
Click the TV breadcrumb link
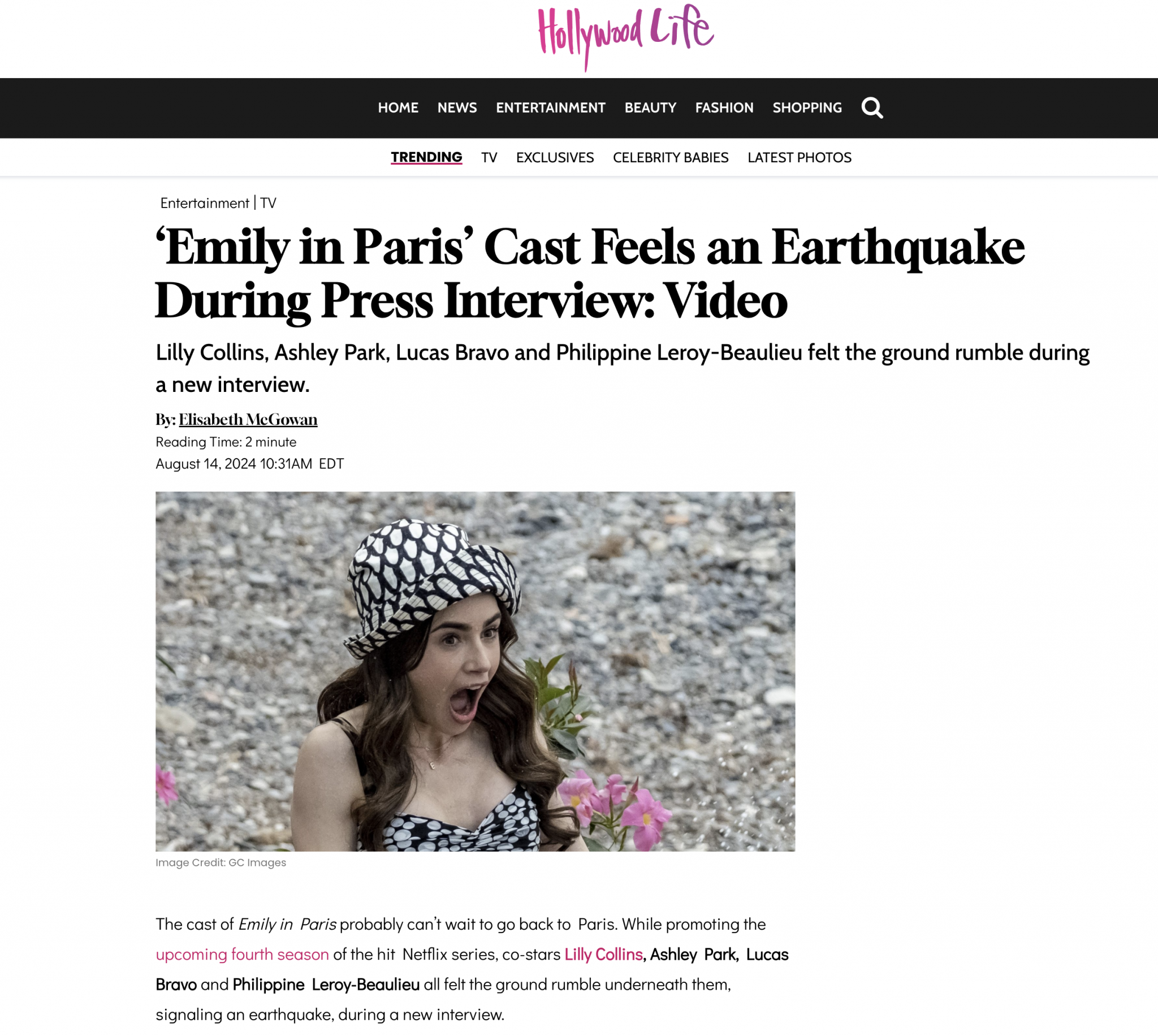[x=268, y=203]
